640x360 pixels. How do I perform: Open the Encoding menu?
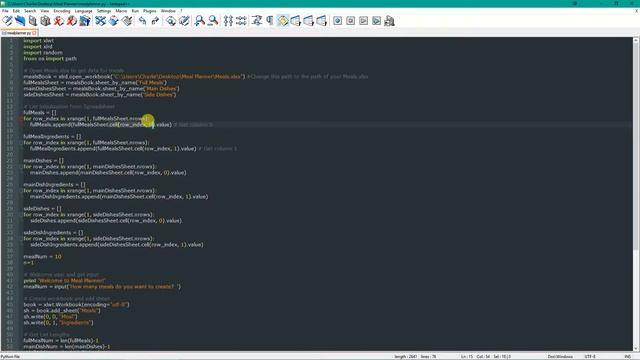click(62, 11)
